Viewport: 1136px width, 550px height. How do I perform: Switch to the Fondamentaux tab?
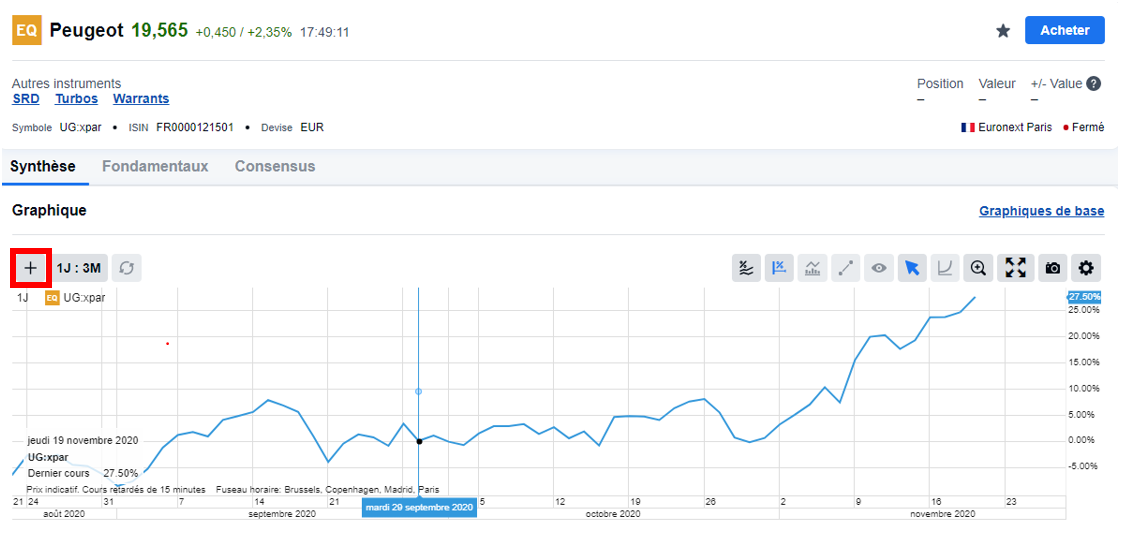[155, 167]
